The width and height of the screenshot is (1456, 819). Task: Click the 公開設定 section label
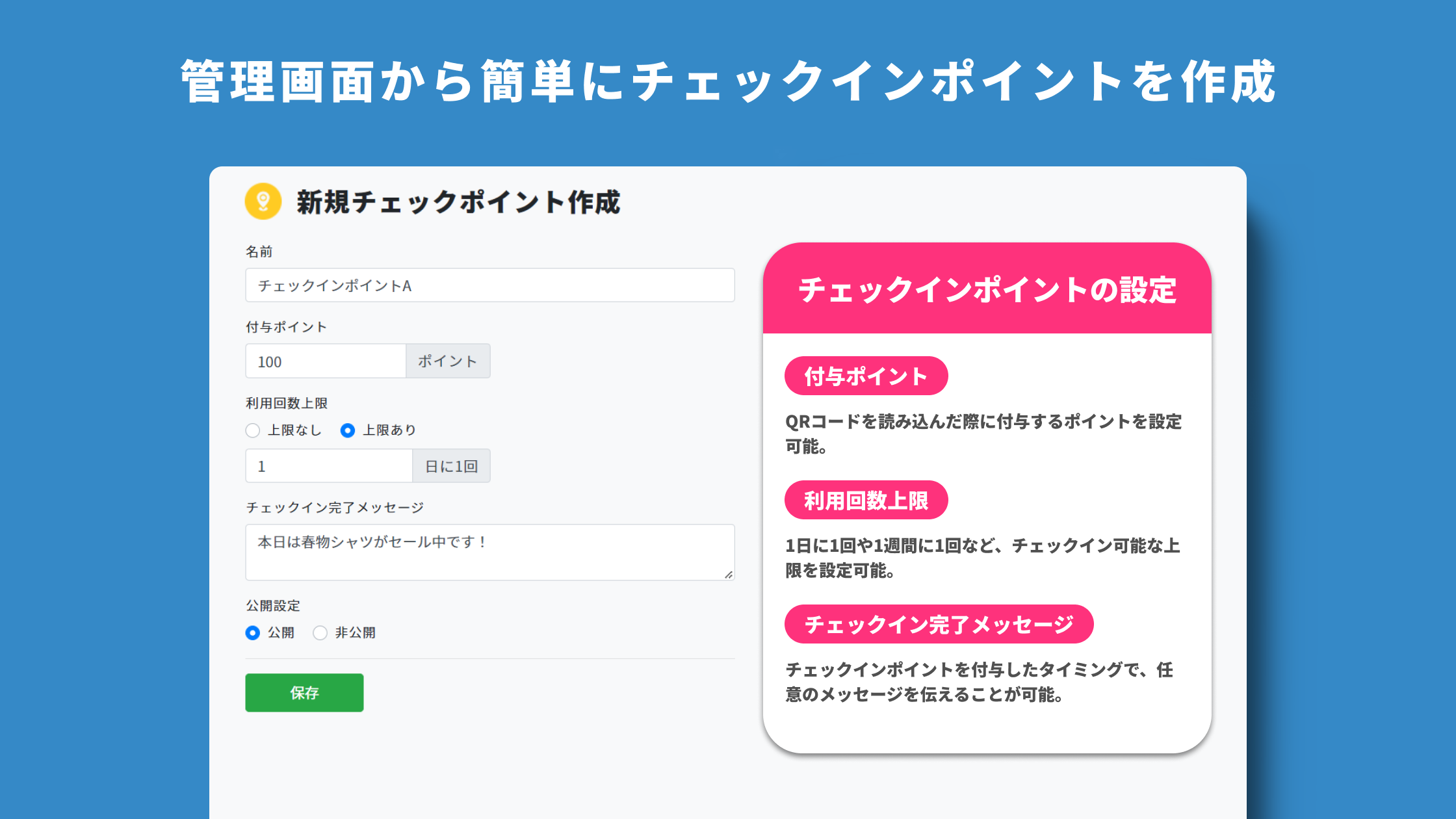coord(272,605)
